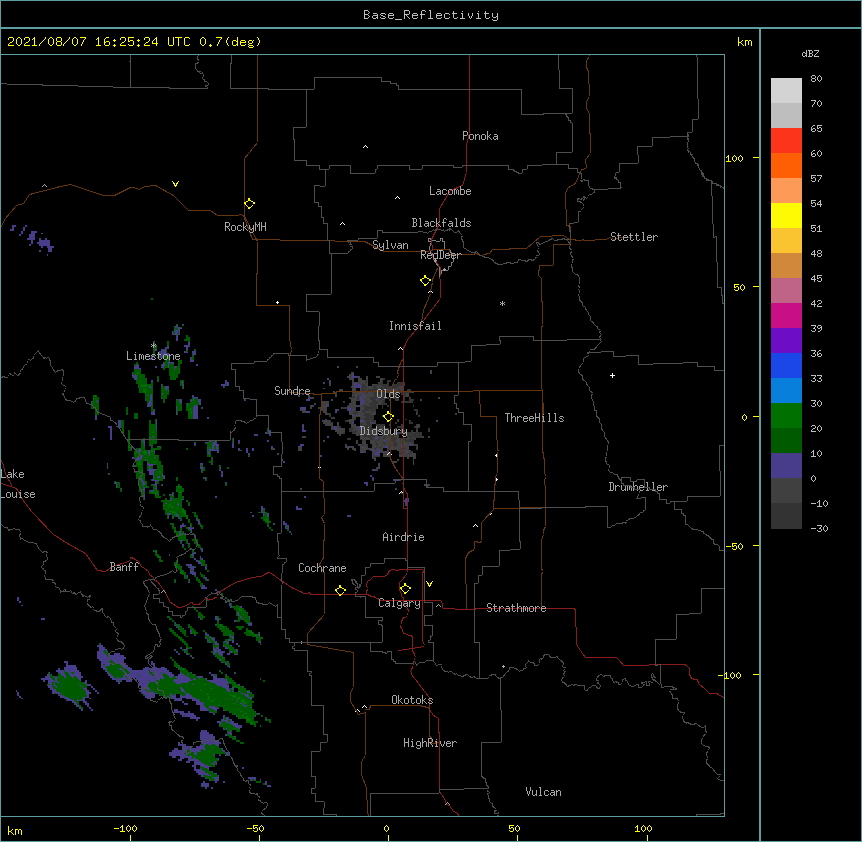Click the slate-blue 0-10 dBZ legend swatch
862x842 pixels.
point(786,466)
